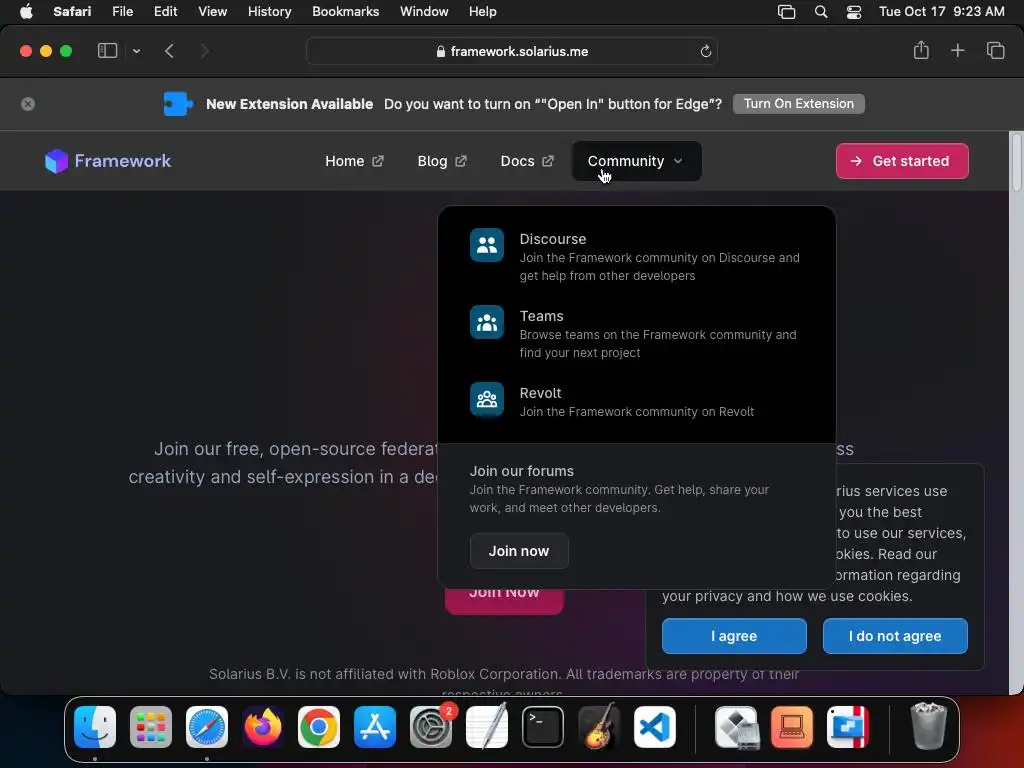Open the Window menu
Image resolution: width=1024 pixels, height=768 pixels.
tap(424, 12)
